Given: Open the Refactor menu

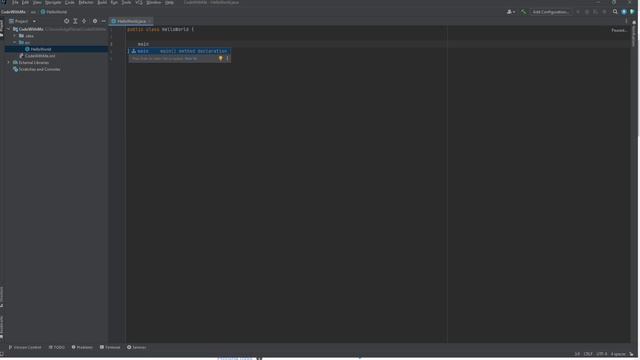Looking at the screenshot, I should pyautogui.click(x=86, y=2).
